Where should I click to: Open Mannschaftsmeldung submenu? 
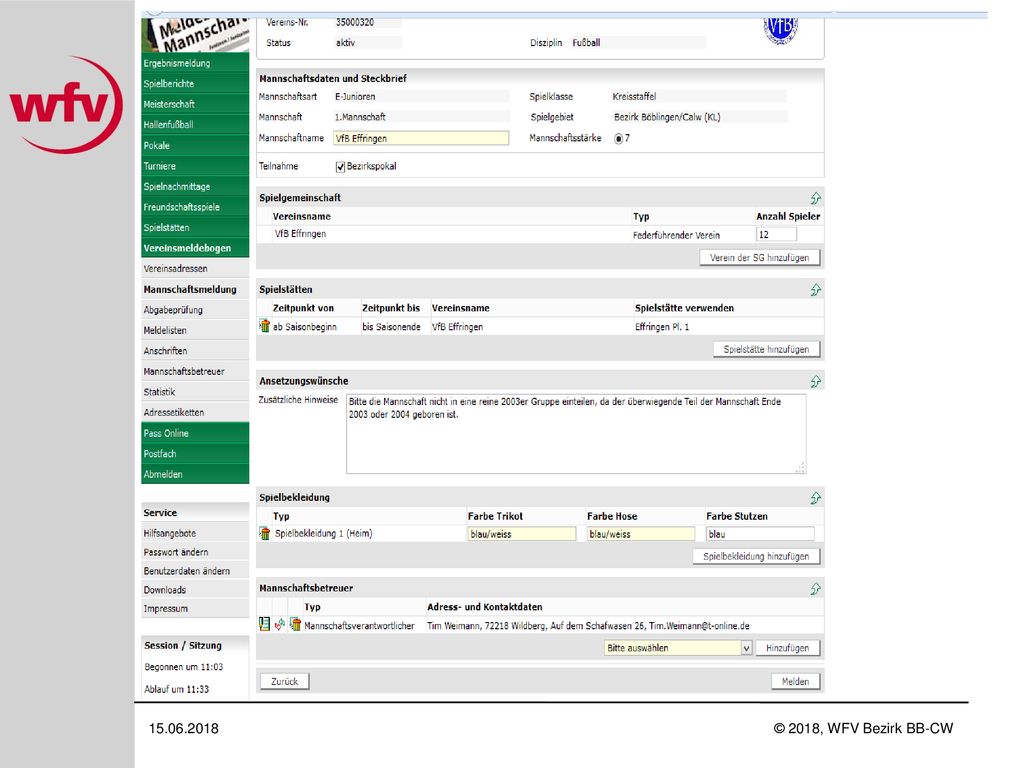[x=195, y=289]
